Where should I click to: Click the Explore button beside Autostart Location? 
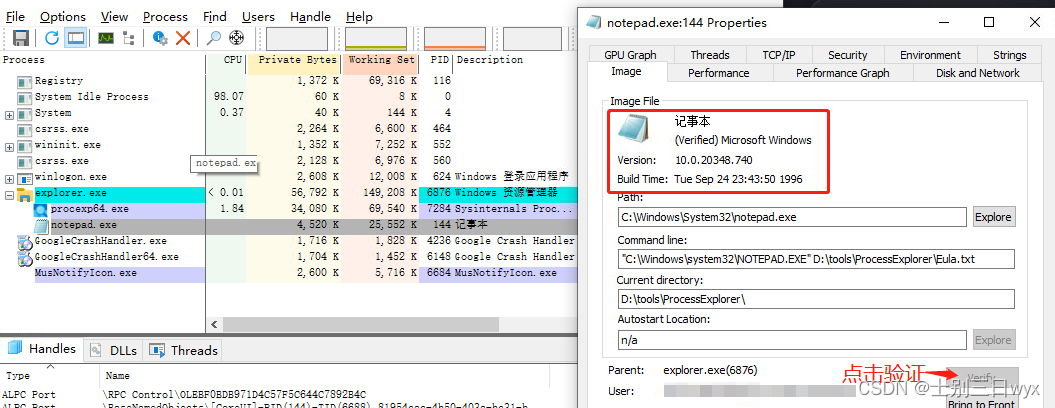coord(993,340)
